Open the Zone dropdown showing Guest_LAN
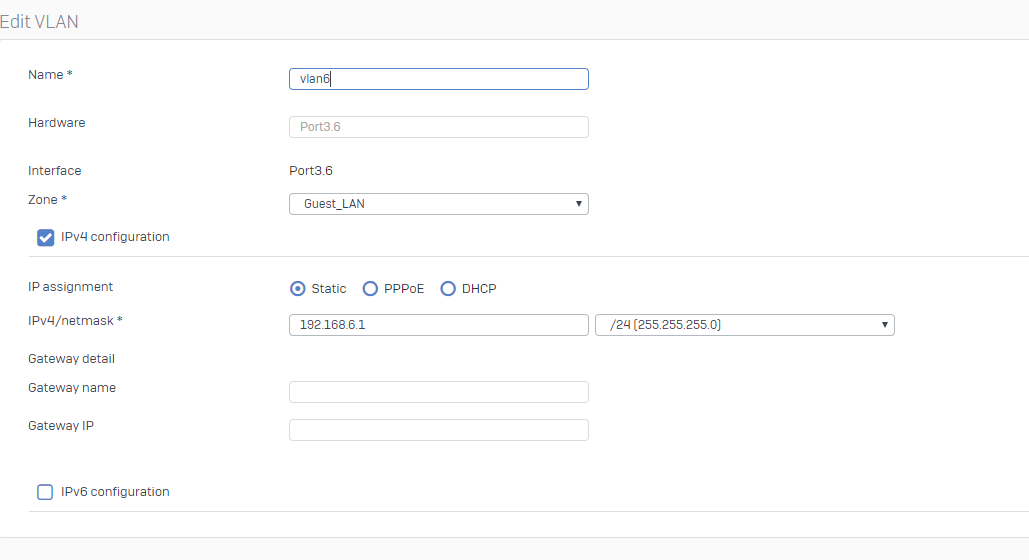This screenshot has width=1029, height=560. pyautogui.click(x=438, y=204)
